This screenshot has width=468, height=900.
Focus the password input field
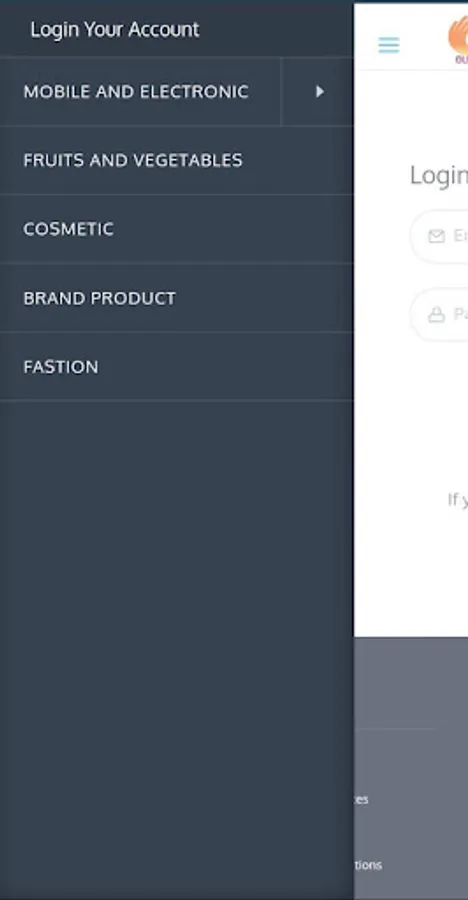tap(439, 314)
